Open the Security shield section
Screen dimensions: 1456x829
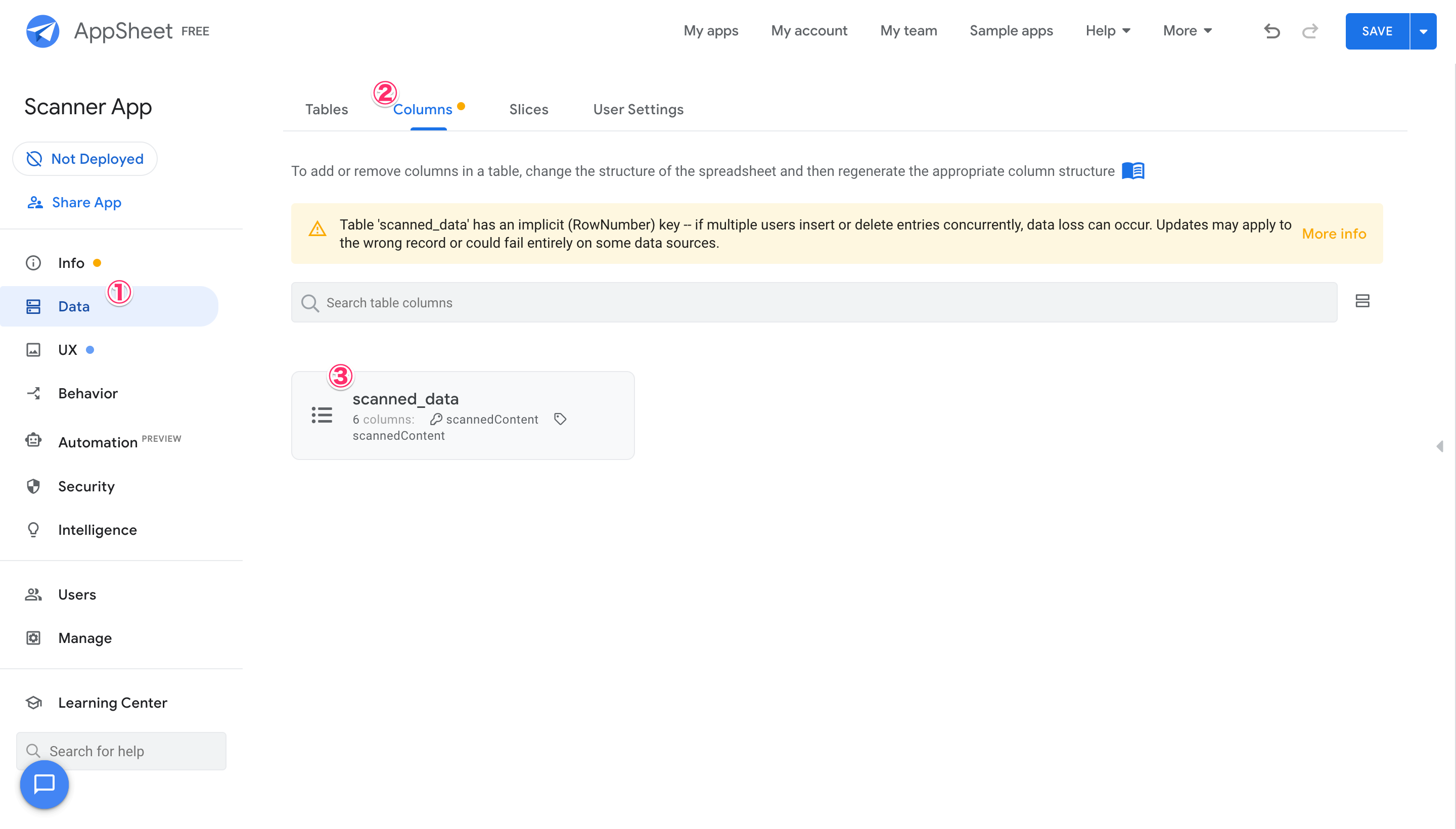point(86,486)
